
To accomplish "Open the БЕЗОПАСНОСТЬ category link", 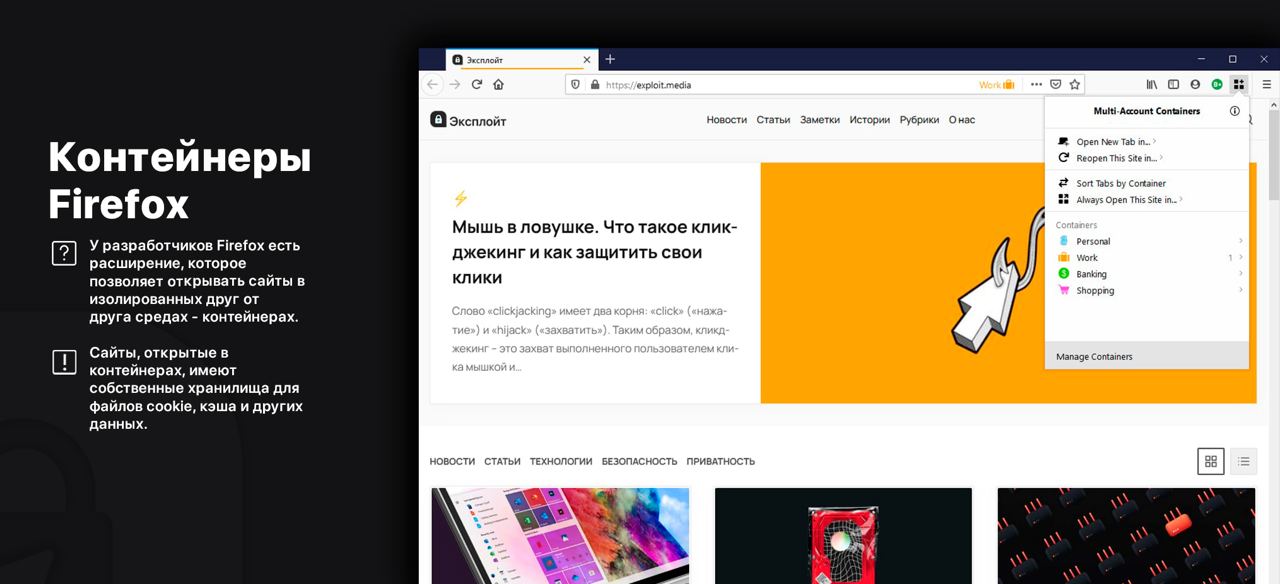I will pyautogui.click(x=639, y=462).
